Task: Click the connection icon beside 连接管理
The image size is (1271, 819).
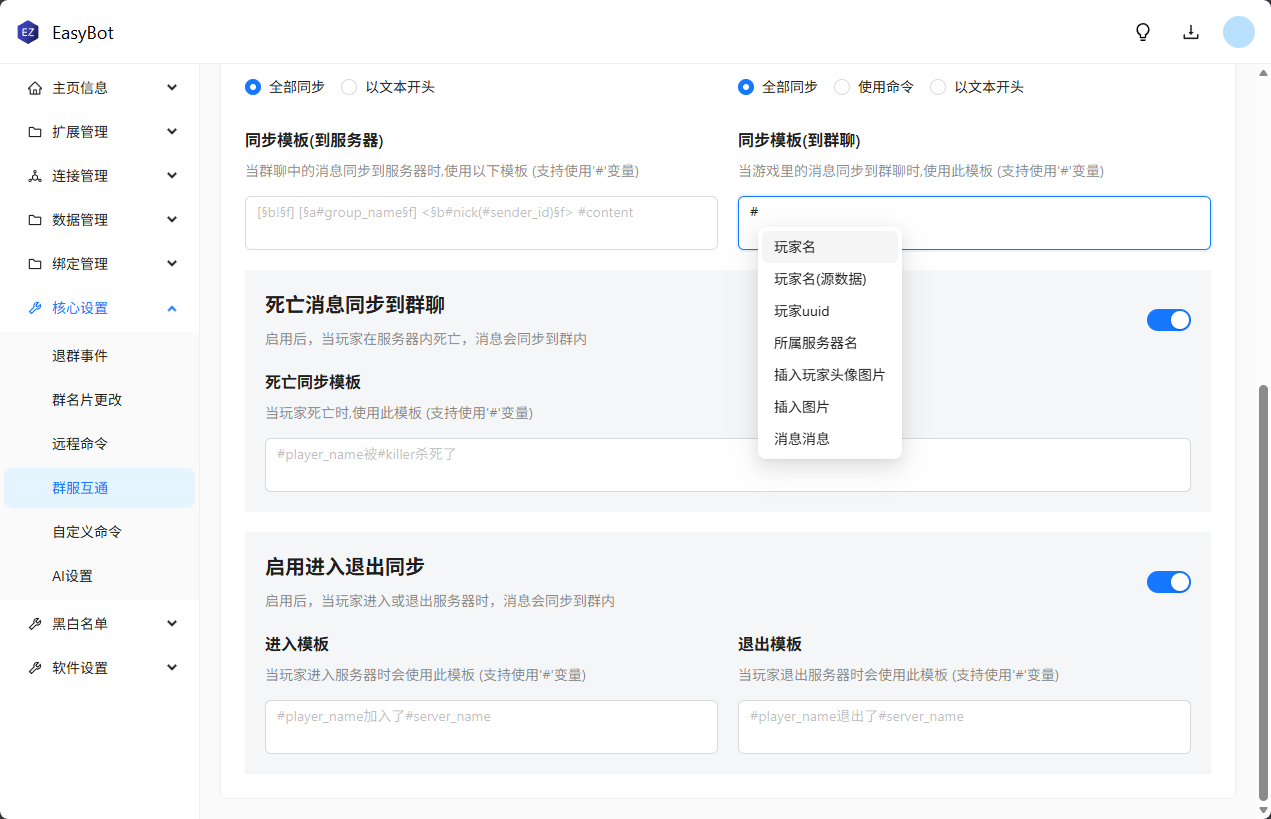Action: click(35, 176)
